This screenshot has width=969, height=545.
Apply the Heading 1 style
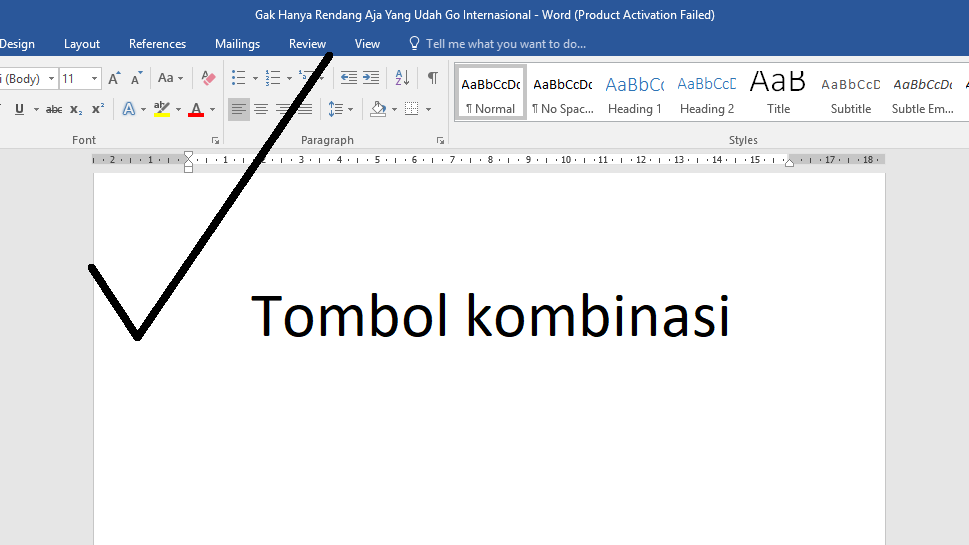[x=635, y=93]
